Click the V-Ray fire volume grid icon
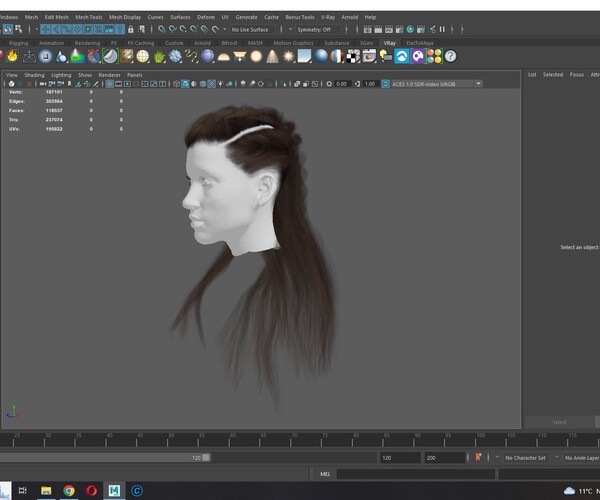This screenshot has width=600, height=500. (x=13, y=56)
